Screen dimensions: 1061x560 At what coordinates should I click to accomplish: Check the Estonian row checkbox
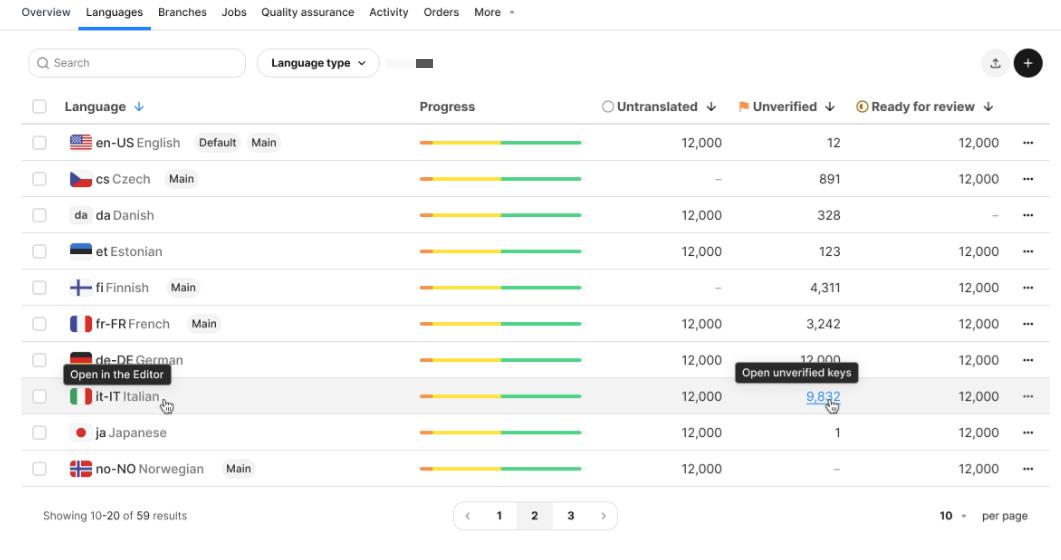pos(39,252)
